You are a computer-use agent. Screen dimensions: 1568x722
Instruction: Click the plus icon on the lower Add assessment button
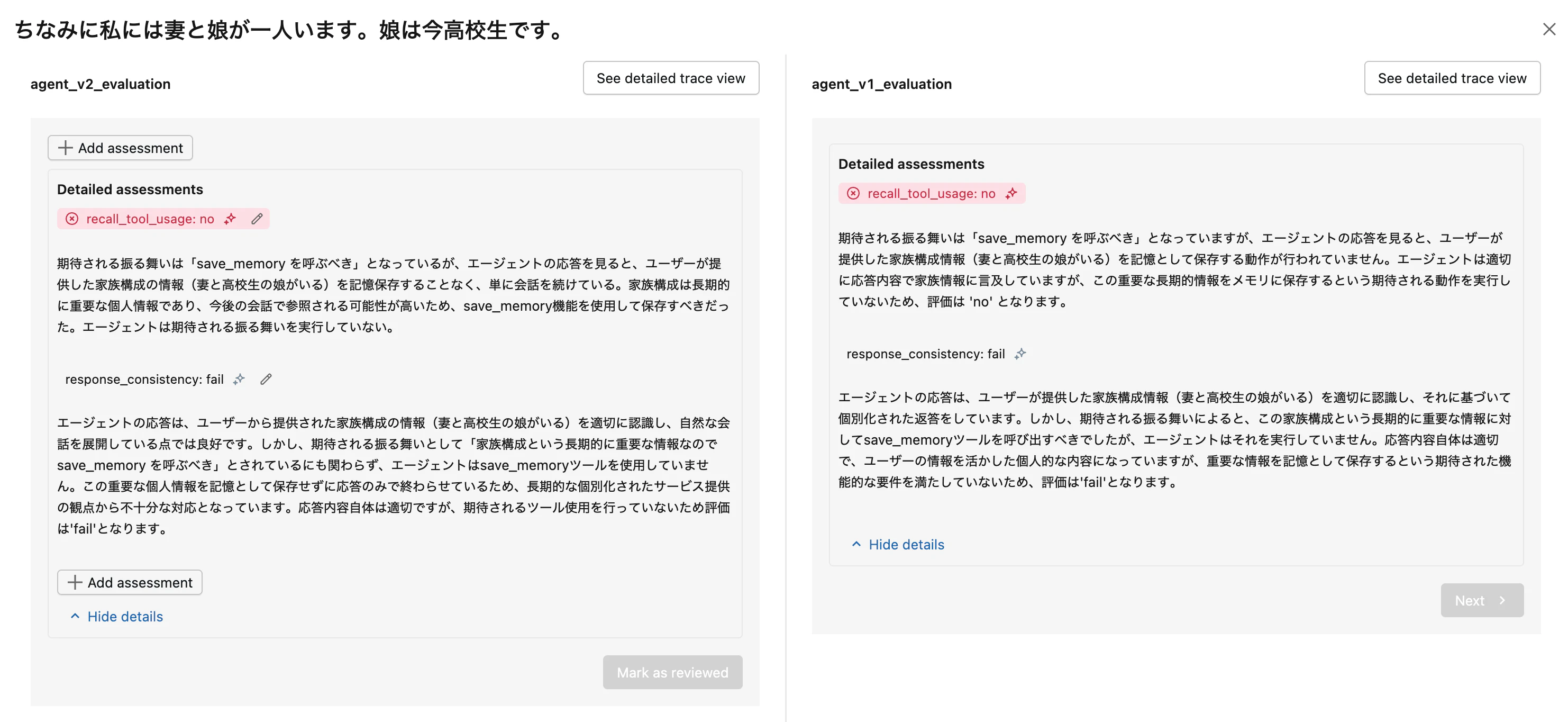(74, 582)
